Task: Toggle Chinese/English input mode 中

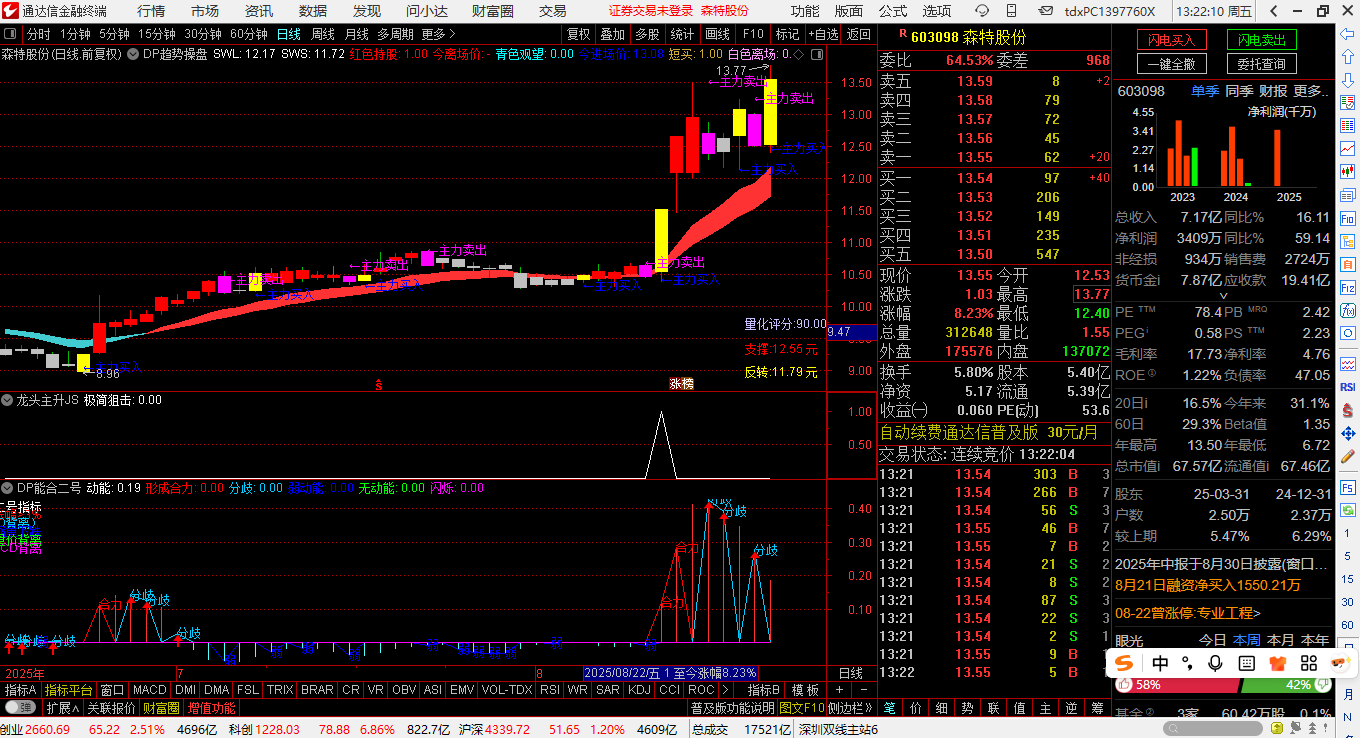Action: [x=1160, y=663]
